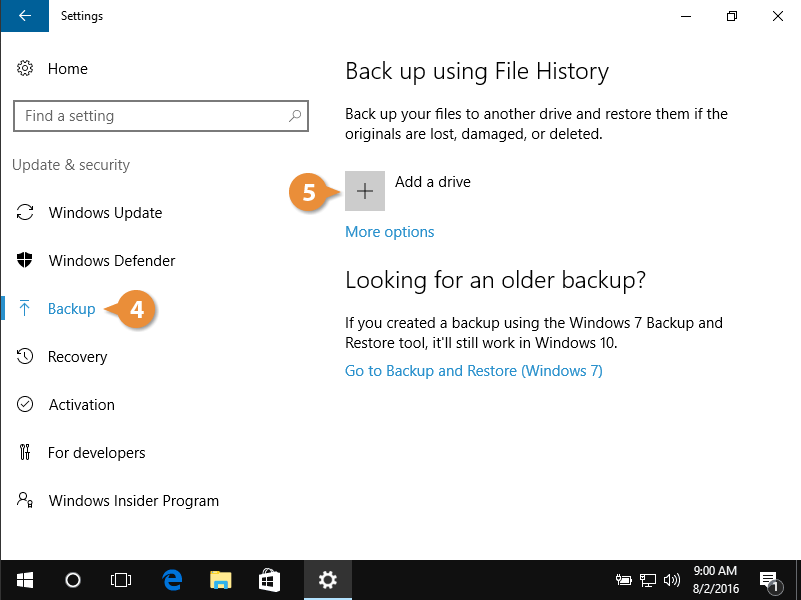Select Windows Defender in the sidebar
Screen dimensions: 801x600
(112, 260)
